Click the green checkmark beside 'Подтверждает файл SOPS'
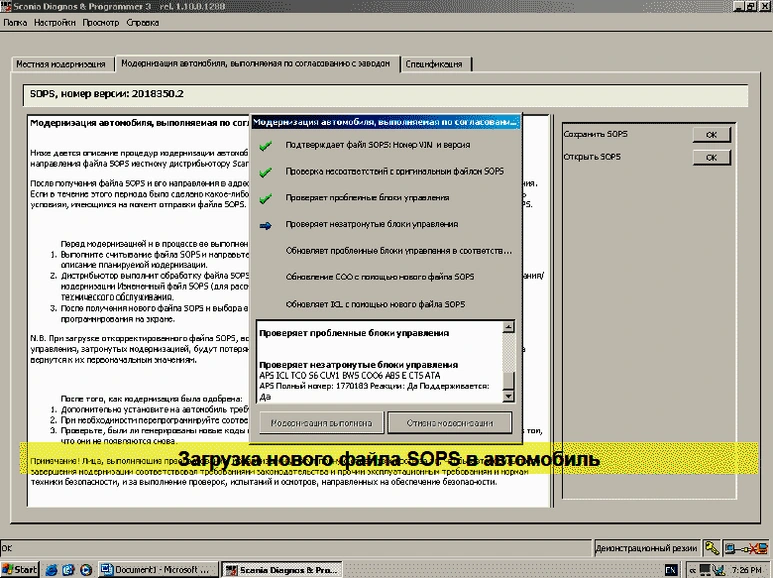The image size is (773, 578). (265, 145)
